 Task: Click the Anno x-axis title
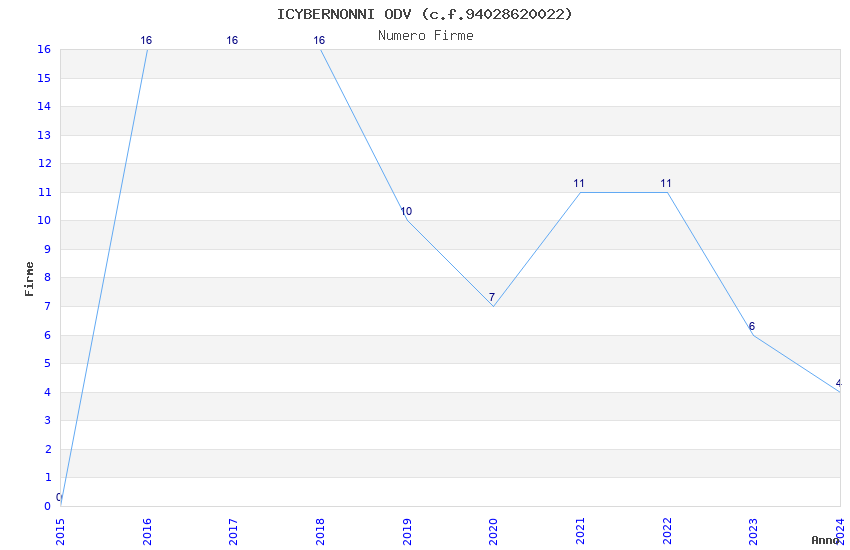click(825, 540)
